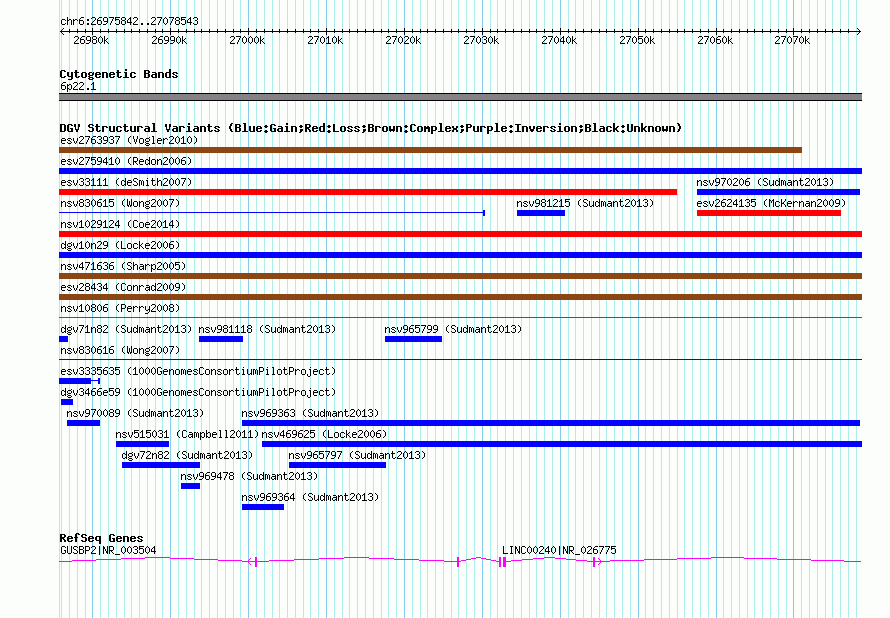
Task: Click the brown nsv471636 Sharp2005 bar
Action: (460, 276)
